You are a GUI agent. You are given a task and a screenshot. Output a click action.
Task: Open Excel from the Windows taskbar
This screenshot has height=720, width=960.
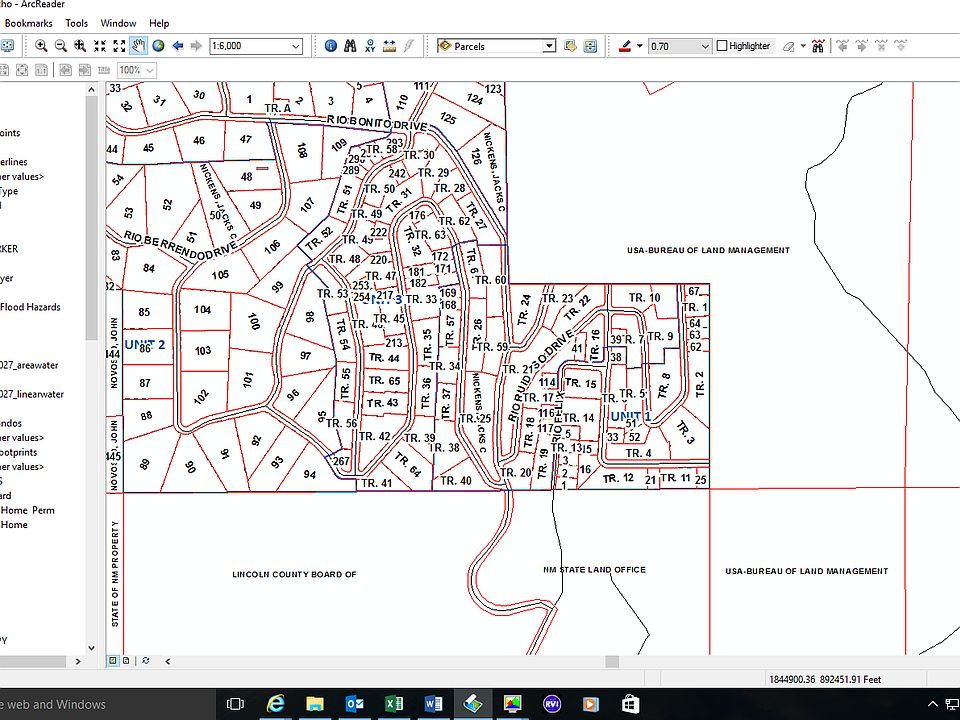point(394,704)
